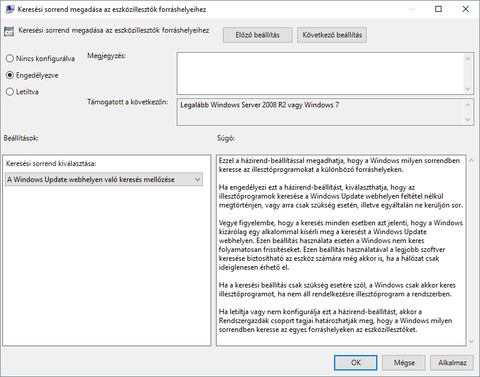
Task: Click the 'Megjegyzés:' label
Action: [x=106, y=56]
